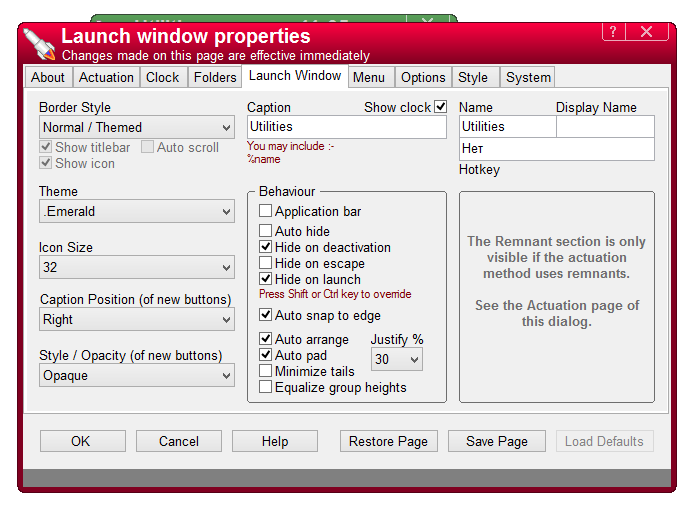Click the Caption text field

[347, 127]
